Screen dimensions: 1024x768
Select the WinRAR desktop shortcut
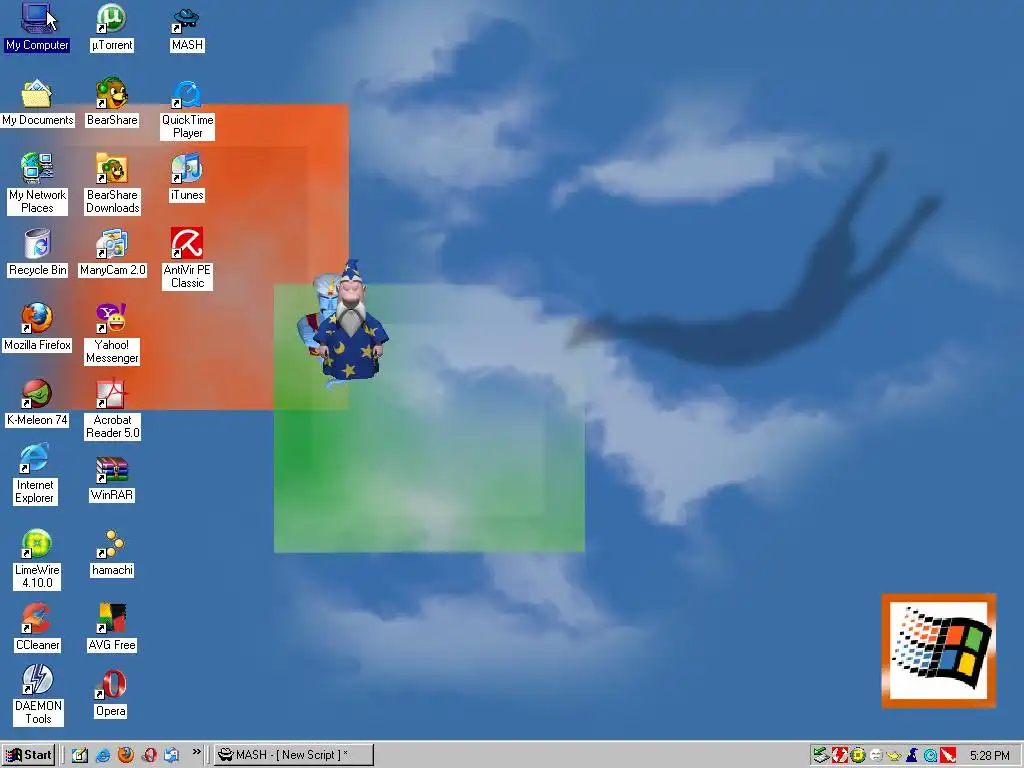(112, 479)
